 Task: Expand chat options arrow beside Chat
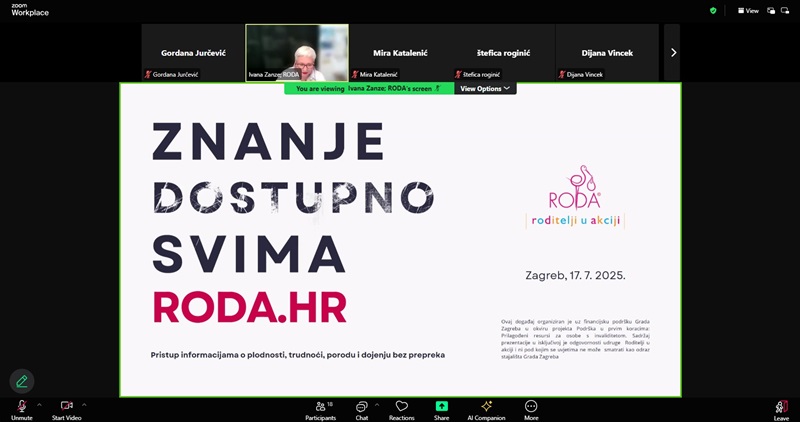(377, 404)
